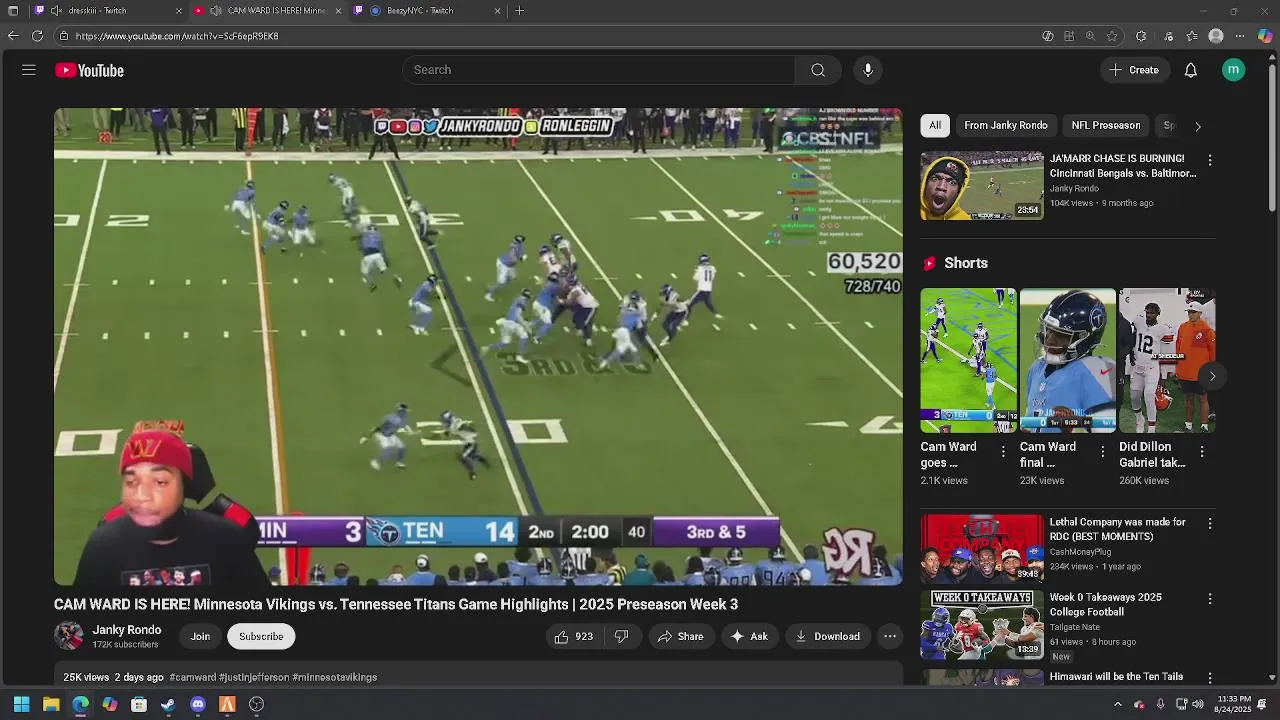Open the Windows Start menu
This screenshot has width=1280, height=720.
pyautogui.click(x=21, y=704)
